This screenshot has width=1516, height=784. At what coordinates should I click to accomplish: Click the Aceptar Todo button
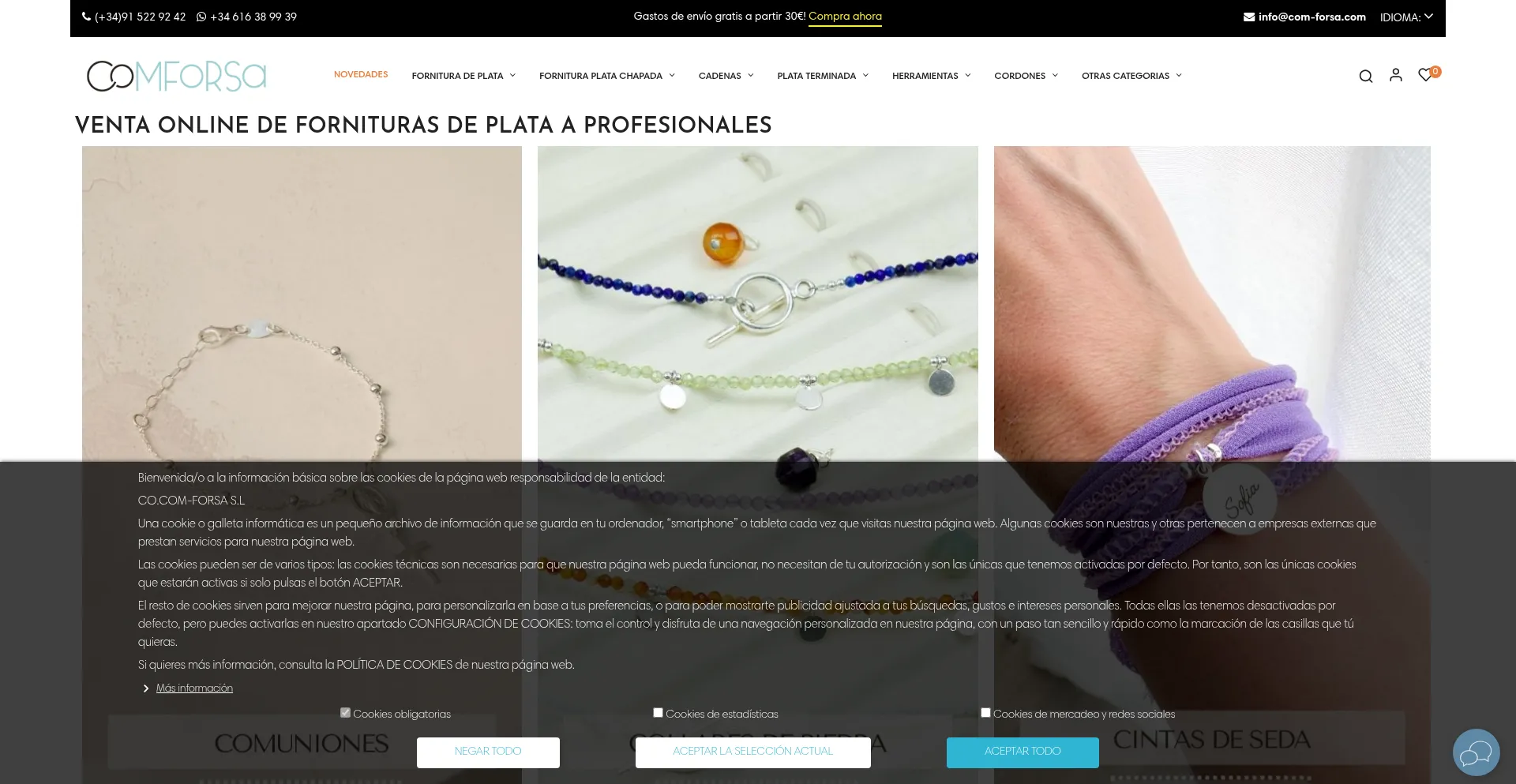1023,752
